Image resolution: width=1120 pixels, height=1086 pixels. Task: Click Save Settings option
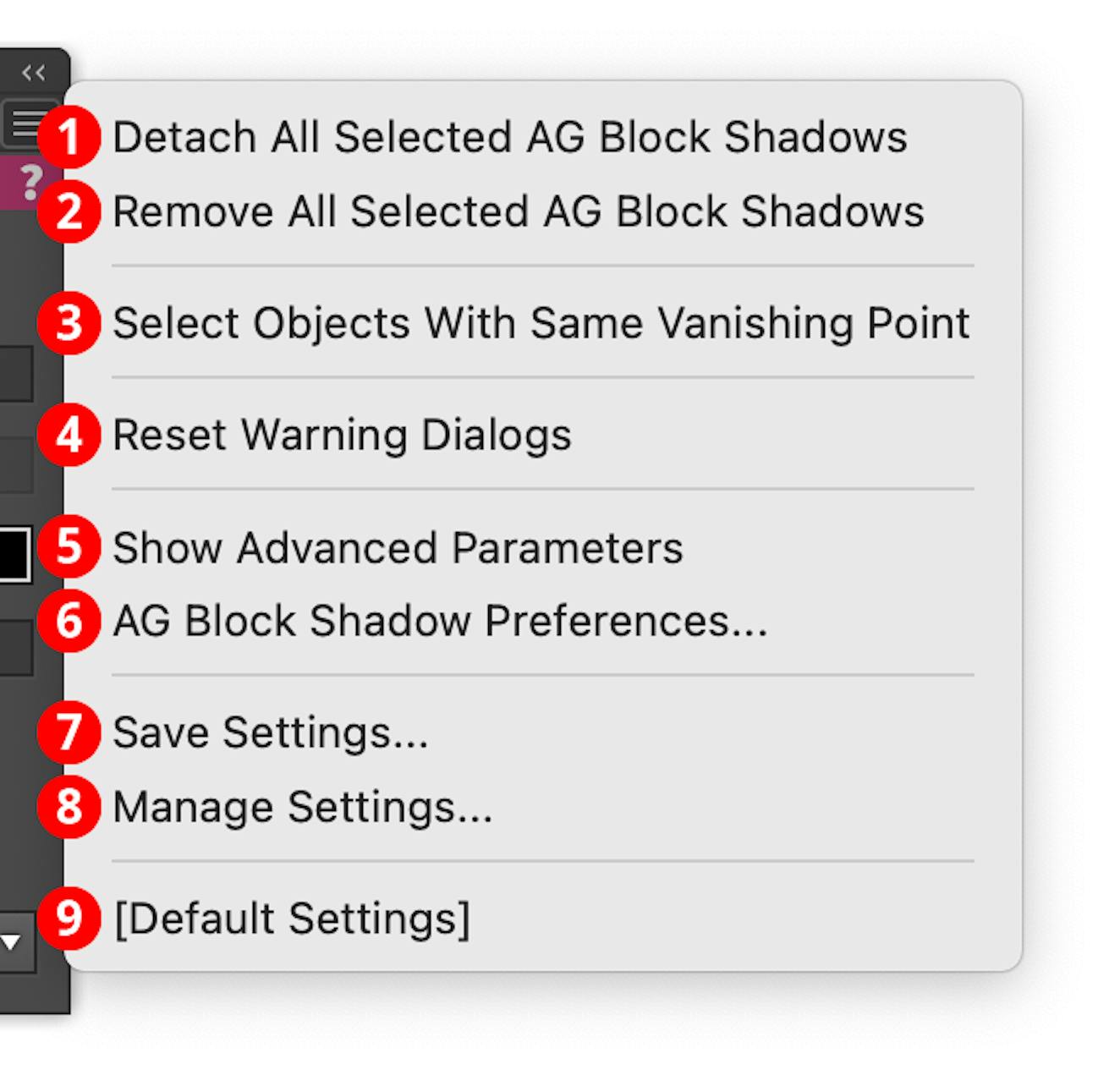271,732
